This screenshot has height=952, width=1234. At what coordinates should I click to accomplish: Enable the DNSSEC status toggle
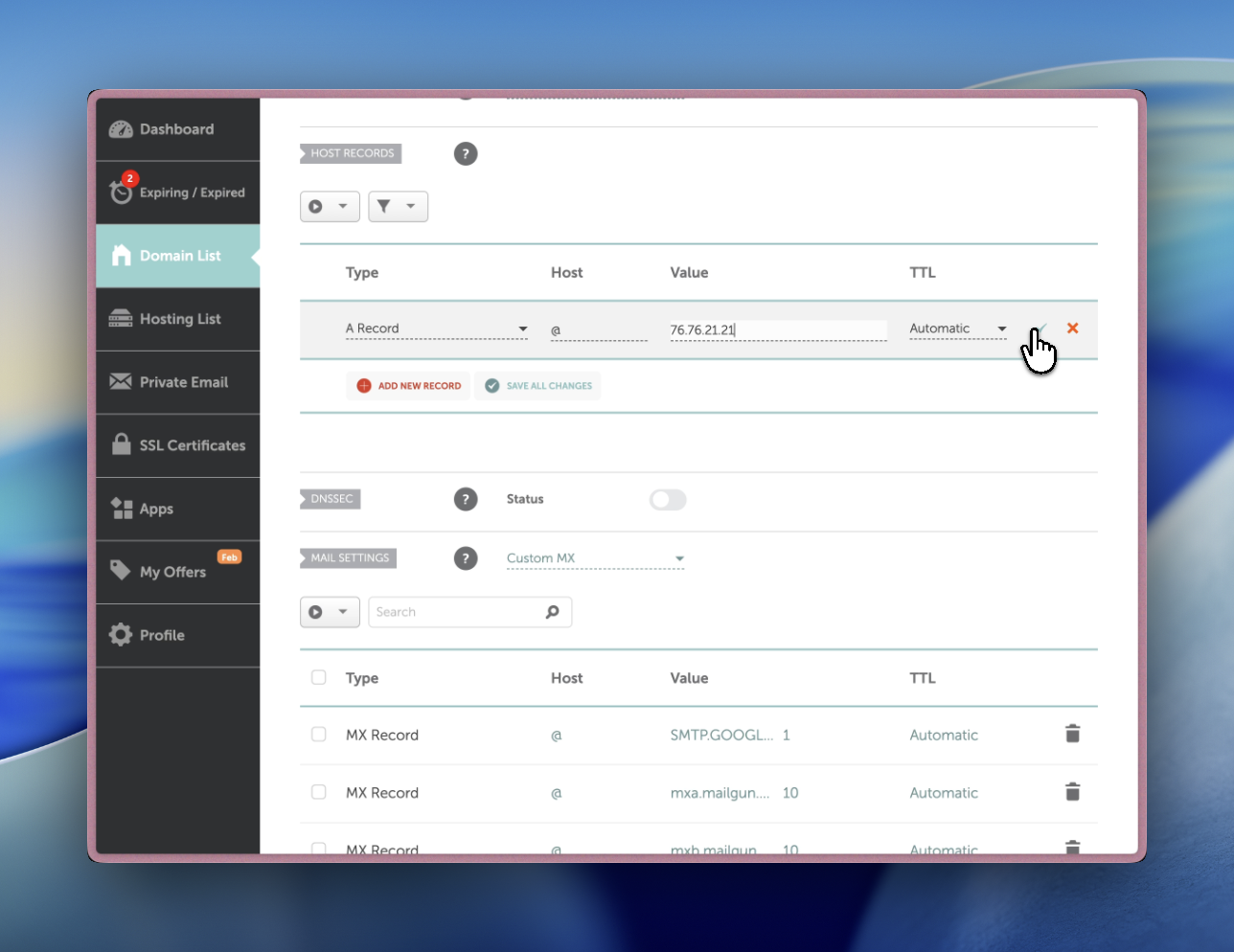point(668,499)
